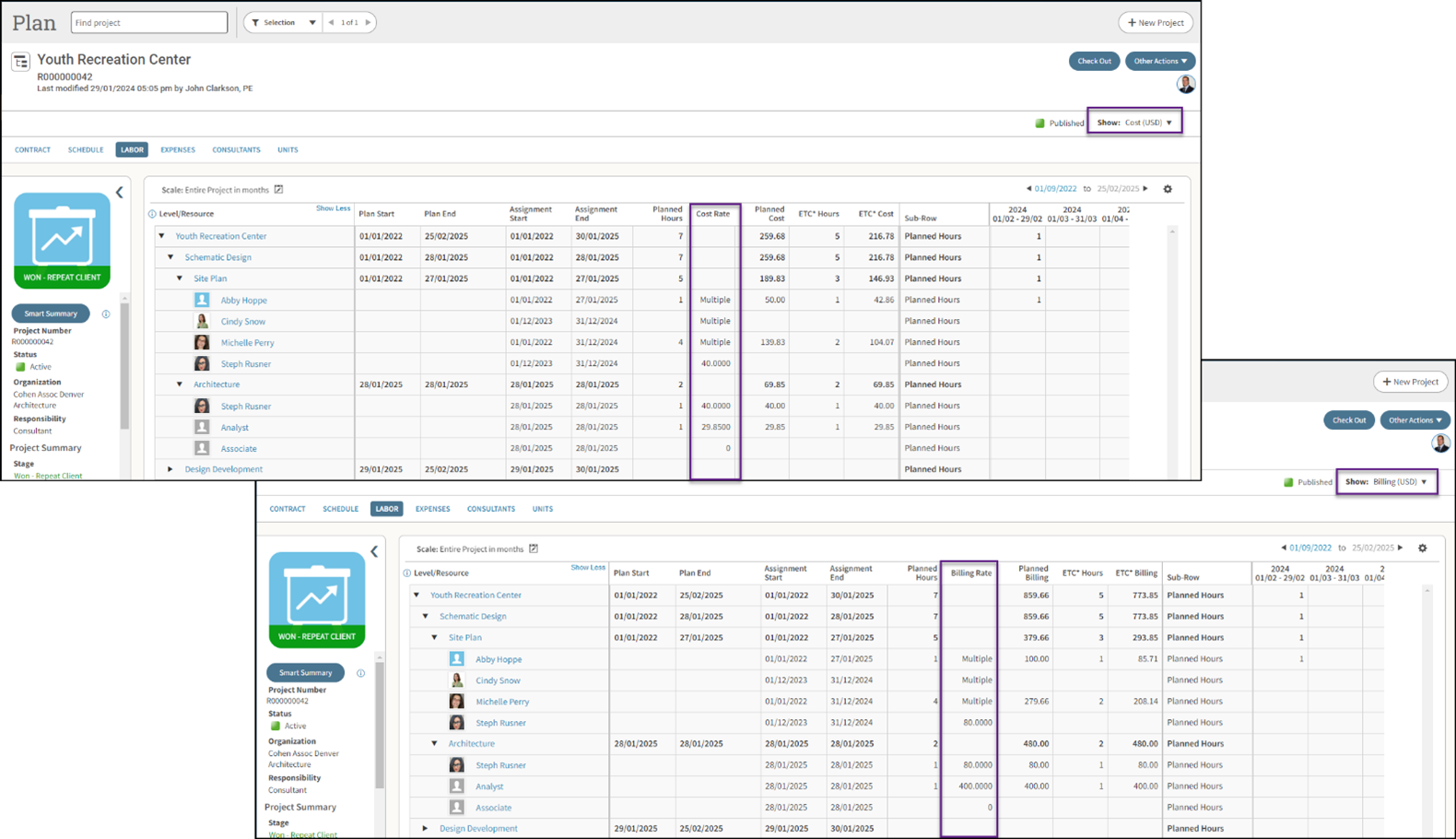The width and height of the screenshot is (1456, 839).
Task: Open grid settings gear in the Cost Rate view
Action: point(1168,189)
